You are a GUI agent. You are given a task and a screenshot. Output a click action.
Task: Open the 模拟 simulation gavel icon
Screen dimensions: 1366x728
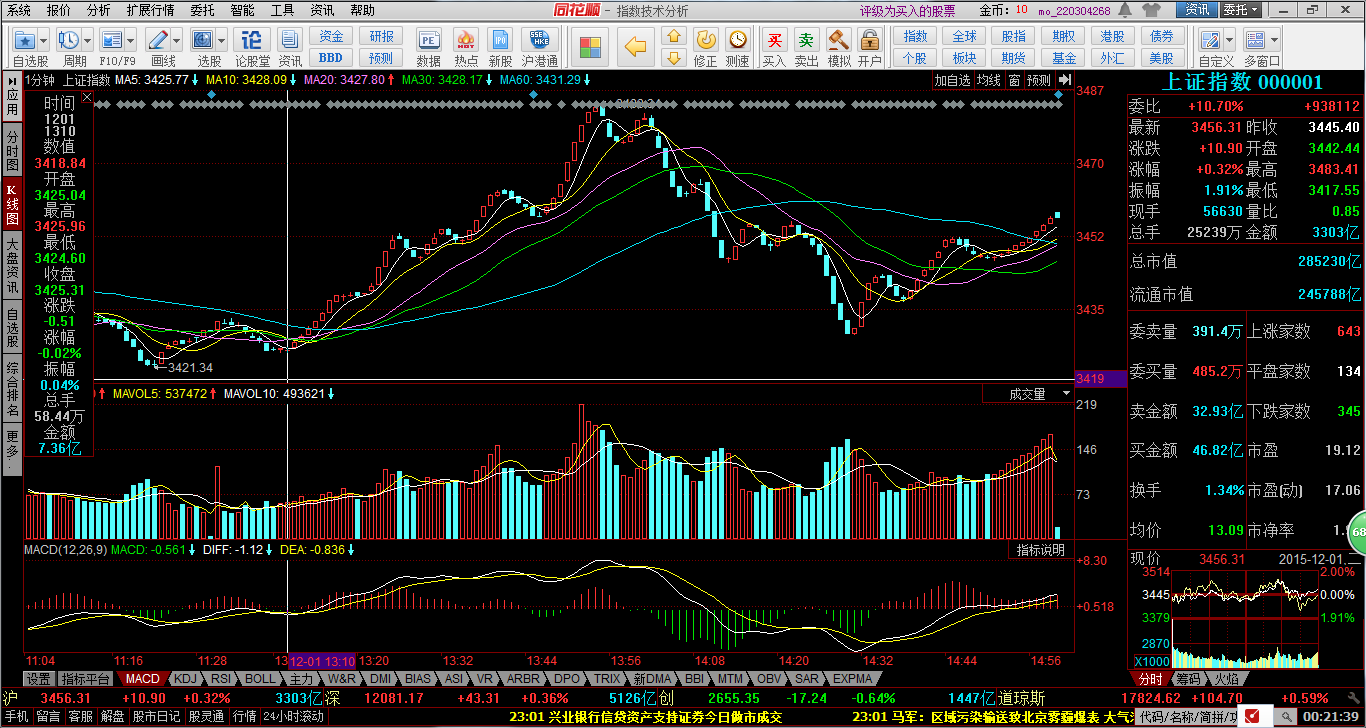[838, 40]
